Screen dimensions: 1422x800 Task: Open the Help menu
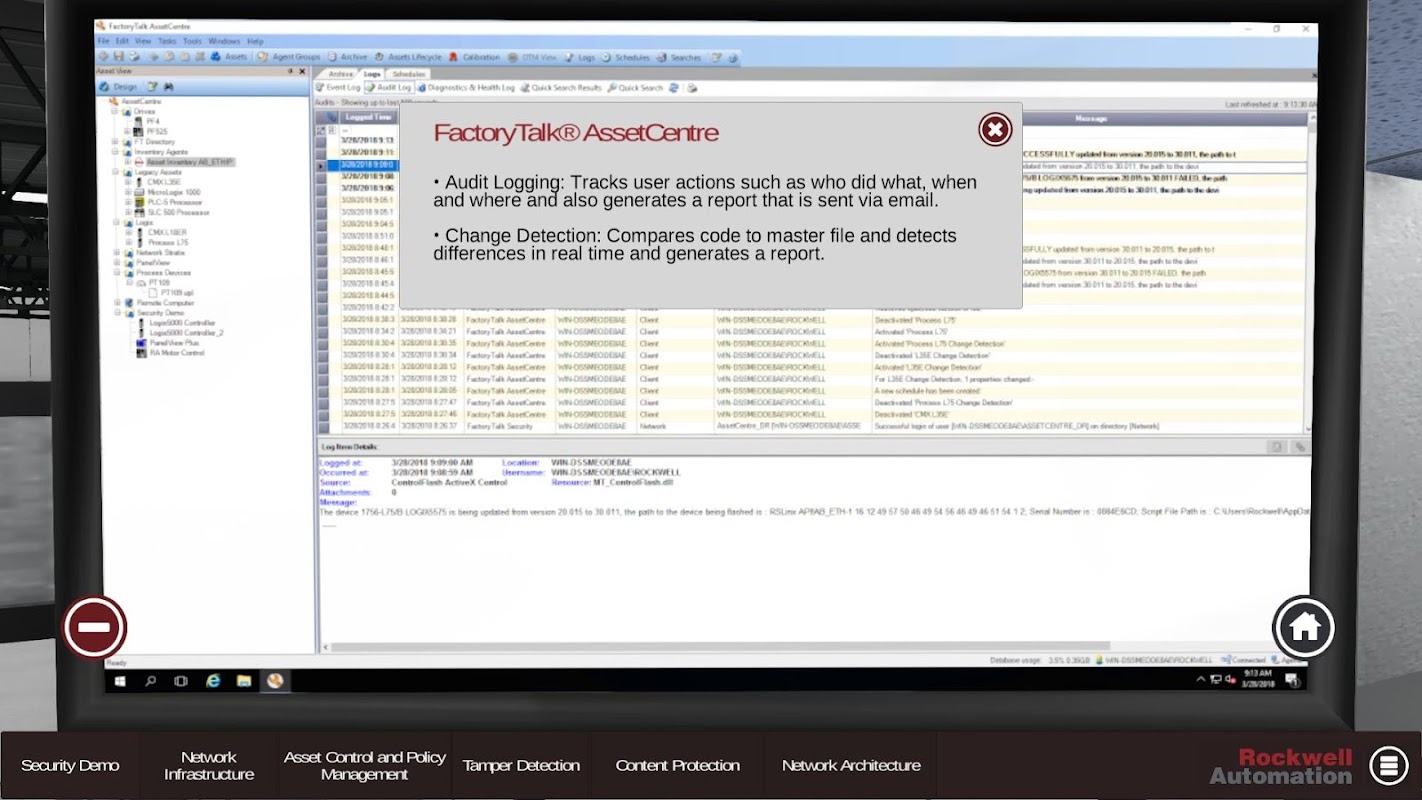[255, 41]
